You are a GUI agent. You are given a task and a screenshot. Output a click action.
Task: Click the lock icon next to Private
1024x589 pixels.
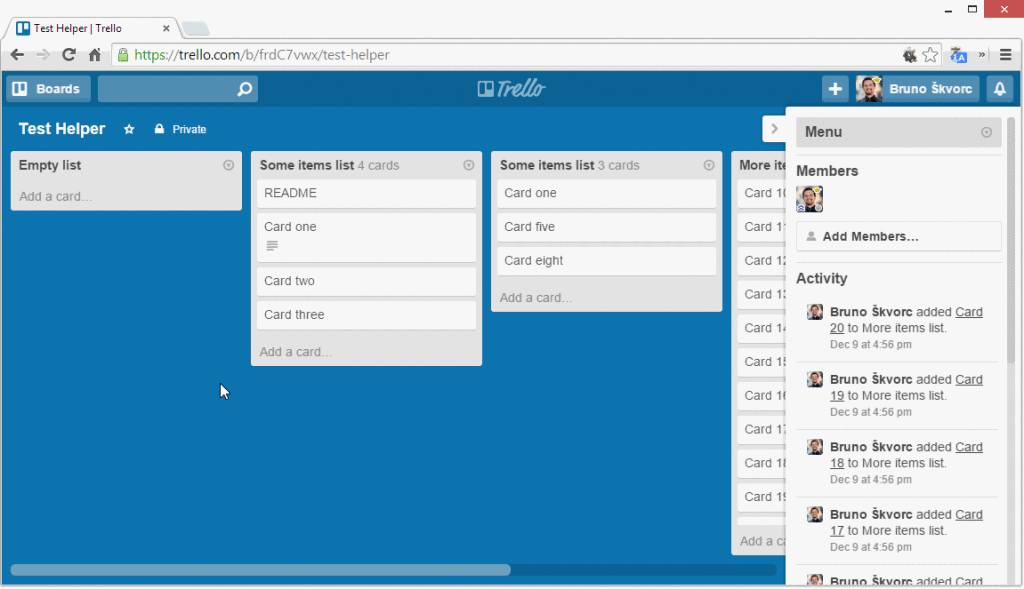pos(160,128)
